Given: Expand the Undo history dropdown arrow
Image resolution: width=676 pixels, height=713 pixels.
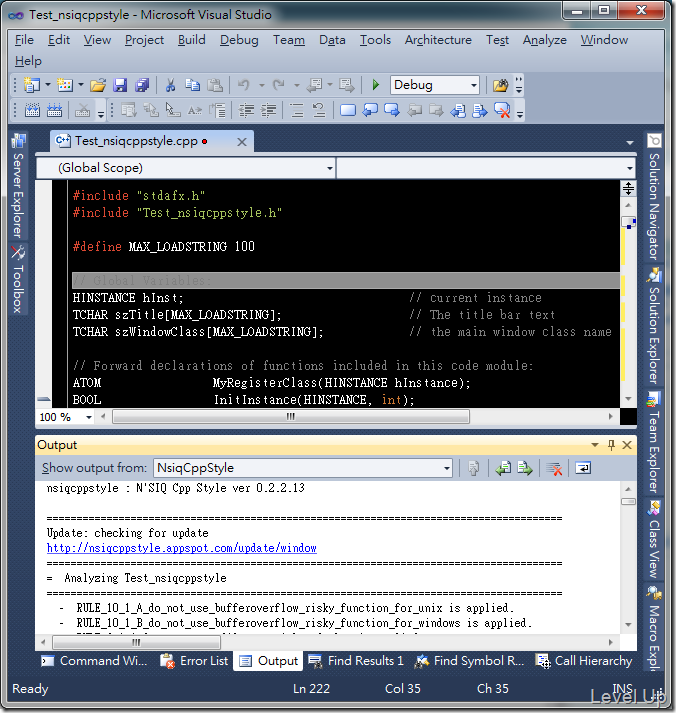Looking at the screenshot, I should [x=261, y=85].
